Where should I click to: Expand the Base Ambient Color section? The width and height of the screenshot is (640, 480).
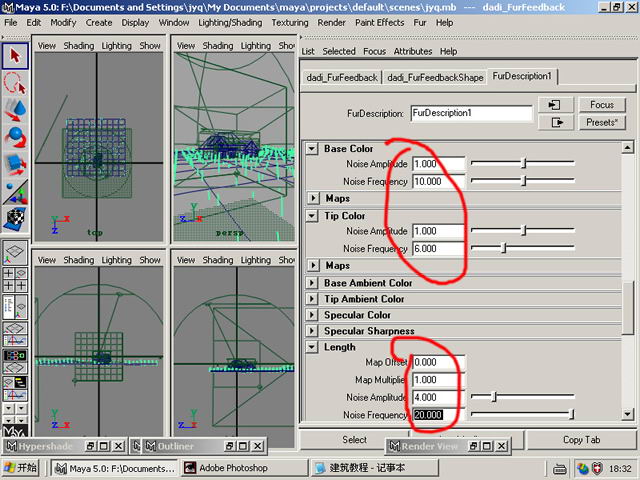click(x=312, y=283)
